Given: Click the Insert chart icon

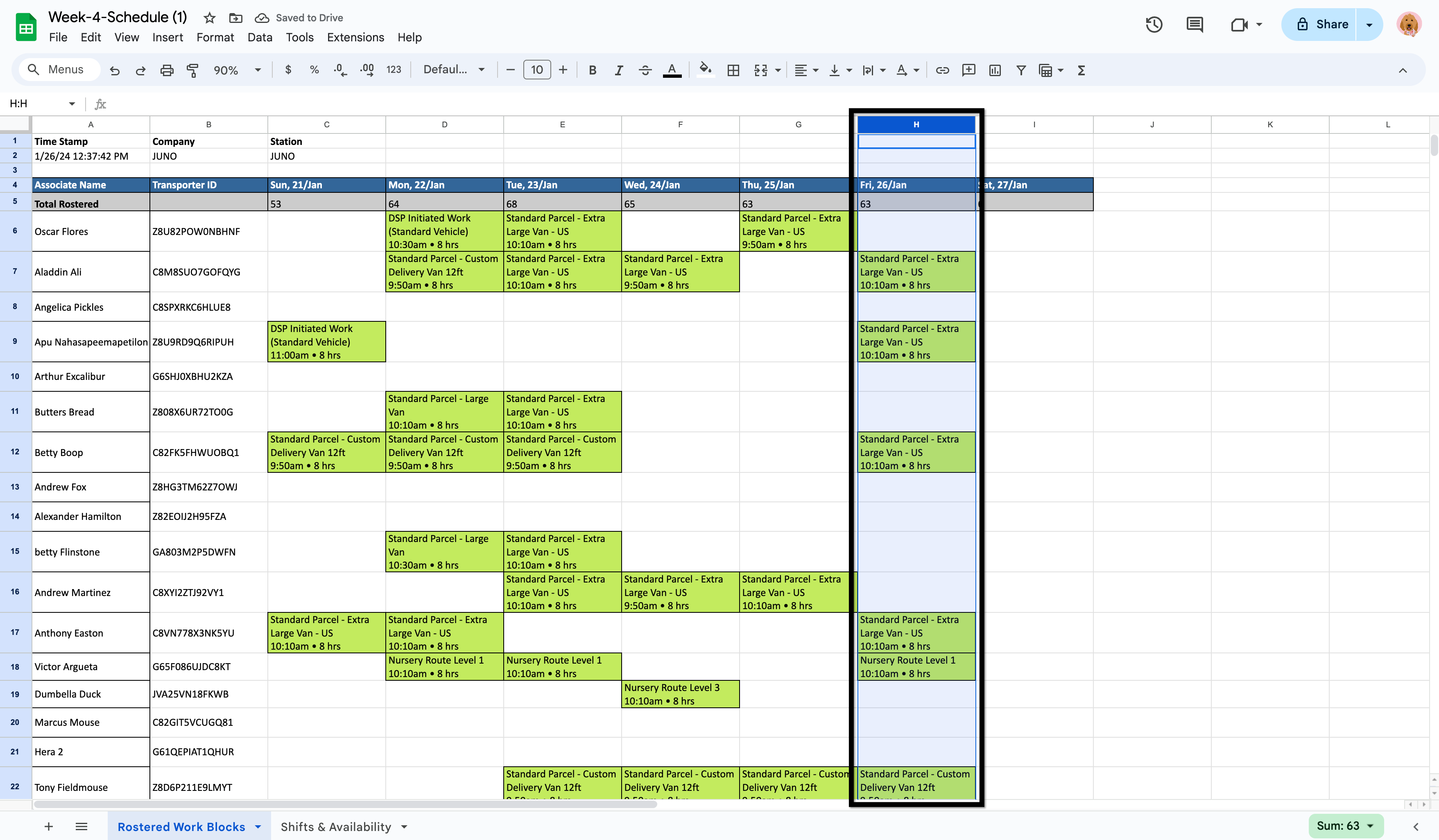Looking at the screenshot, I should point(995,70).
